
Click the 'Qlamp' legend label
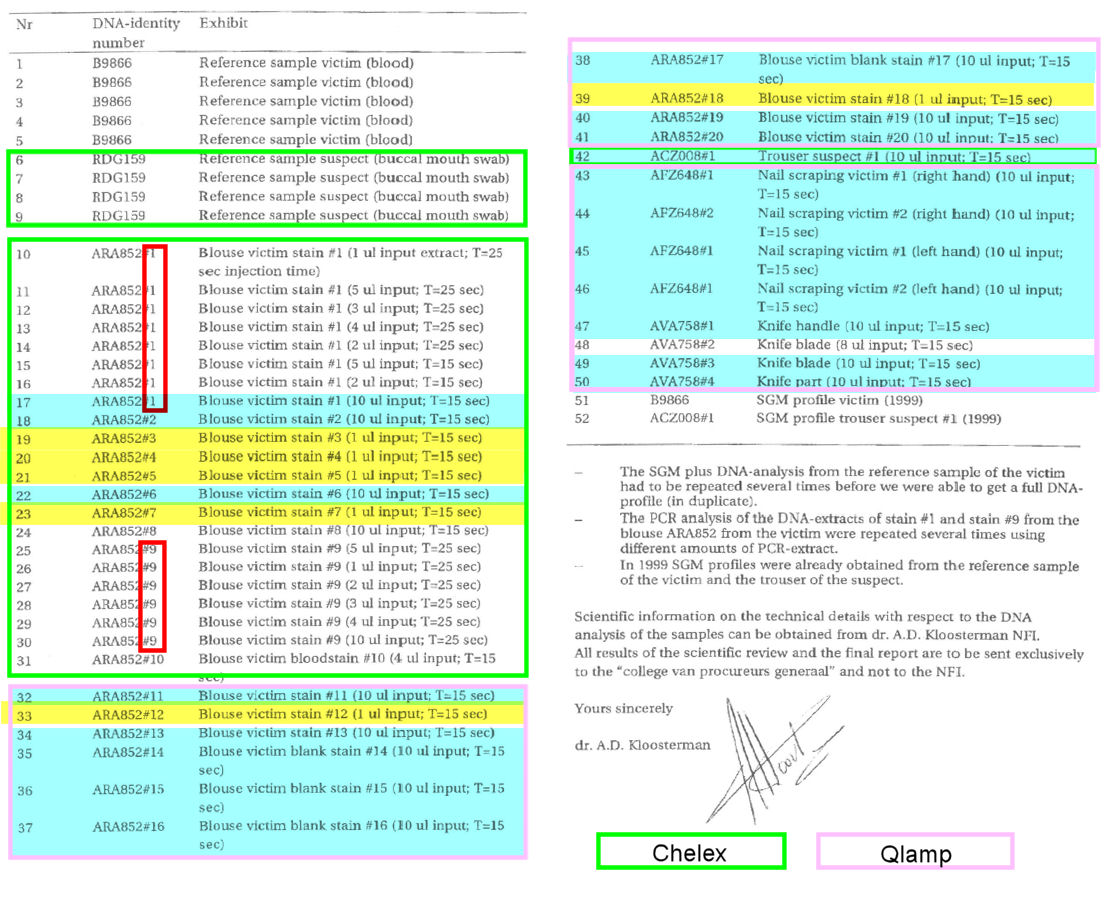point(915,853)
